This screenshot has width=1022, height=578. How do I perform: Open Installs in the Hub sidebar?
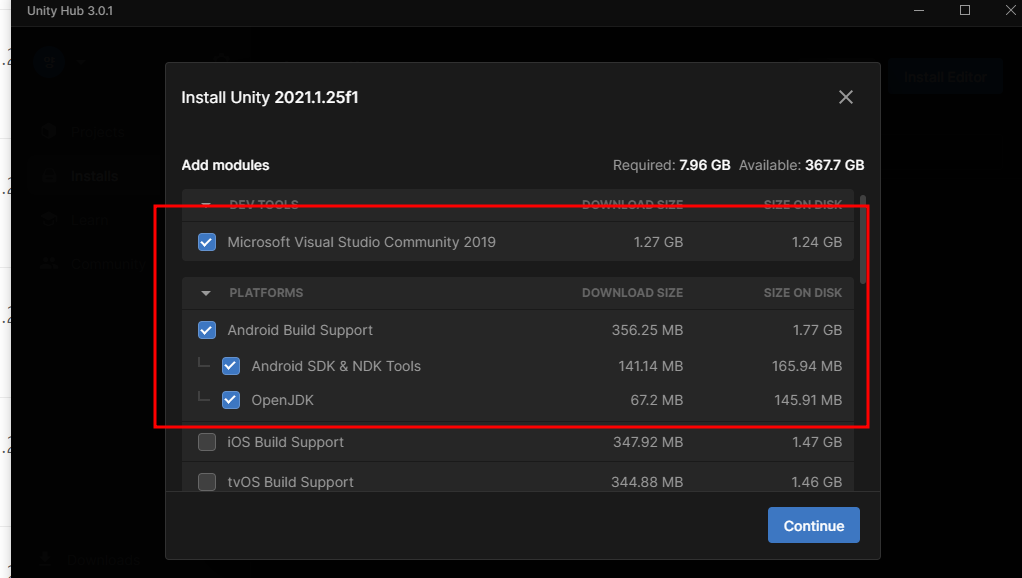(x=95, y=176)
